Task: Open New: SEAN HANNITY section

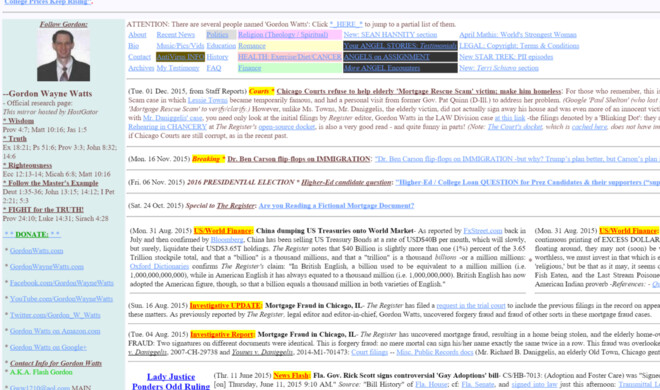Action: (390, 35)
